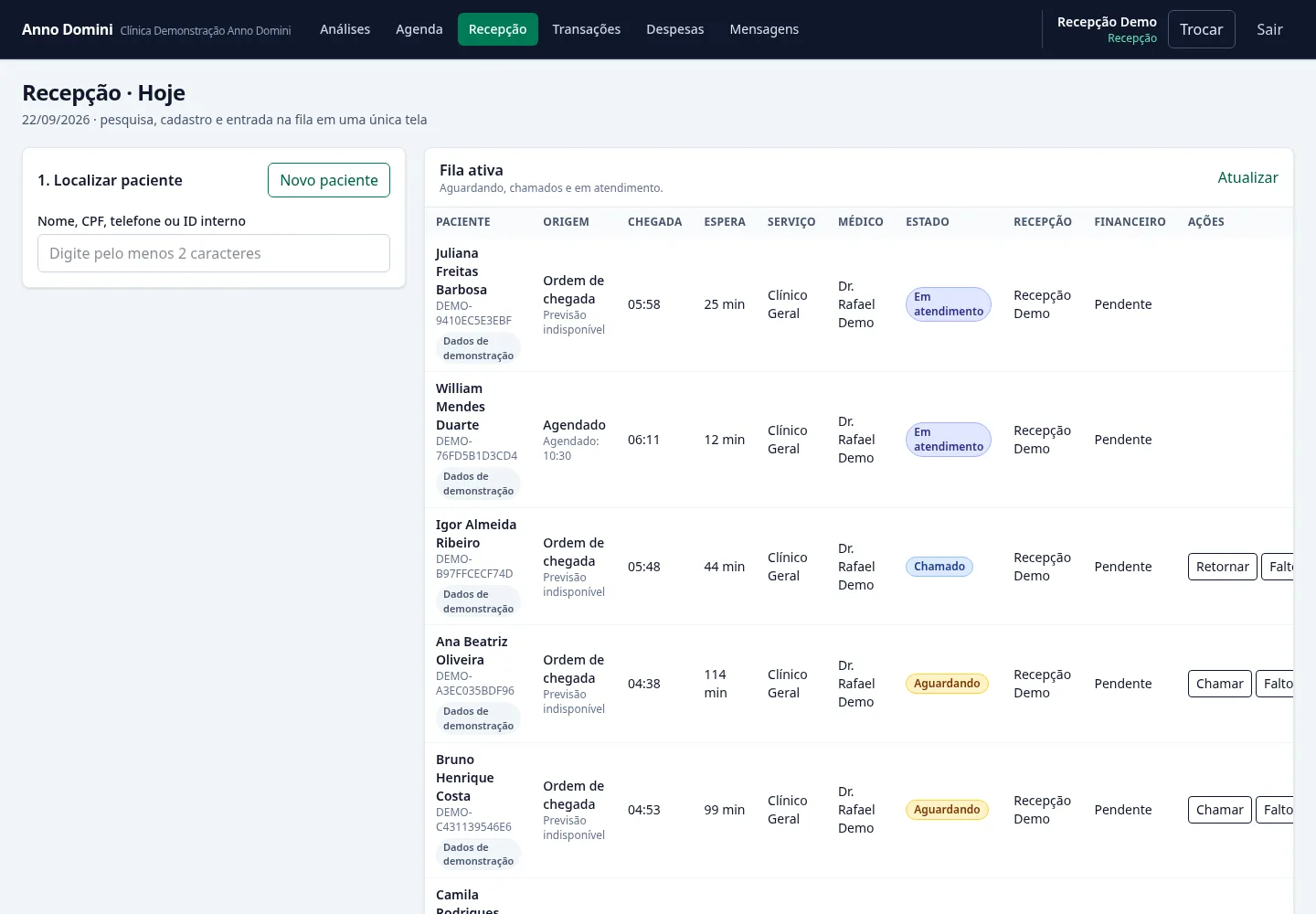
Task: Click the ID DEMO-C431139546E6
Action: pyautogui.click(x=473, y=820)
